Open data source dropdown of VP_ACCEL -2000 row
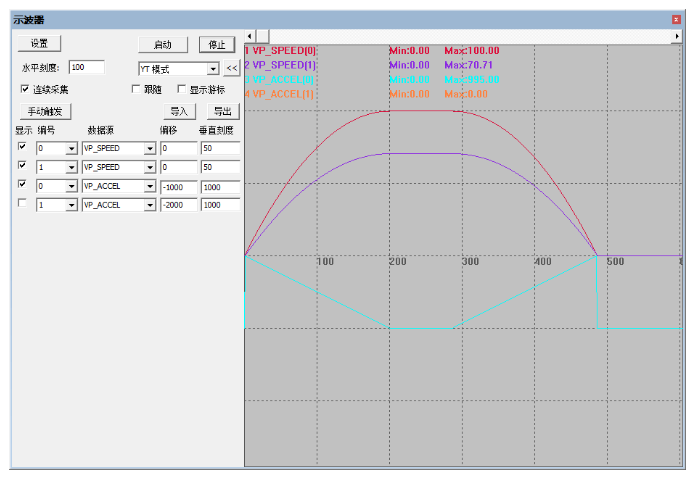Image resolution: width=700 pixels, height=480 pixels. tap(150, 205)
